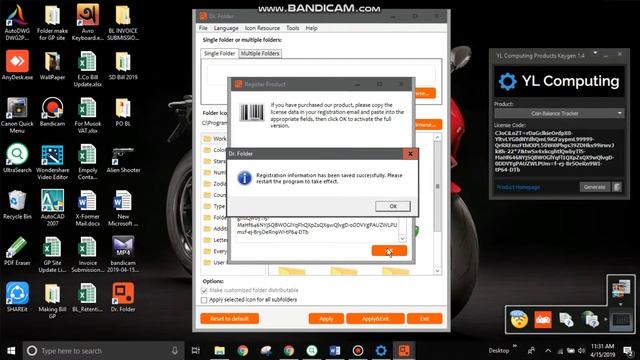Open the AutoDWG DWG2P desktop shortcut
Screen dimensions: 640x360
[x=17, y=22]
